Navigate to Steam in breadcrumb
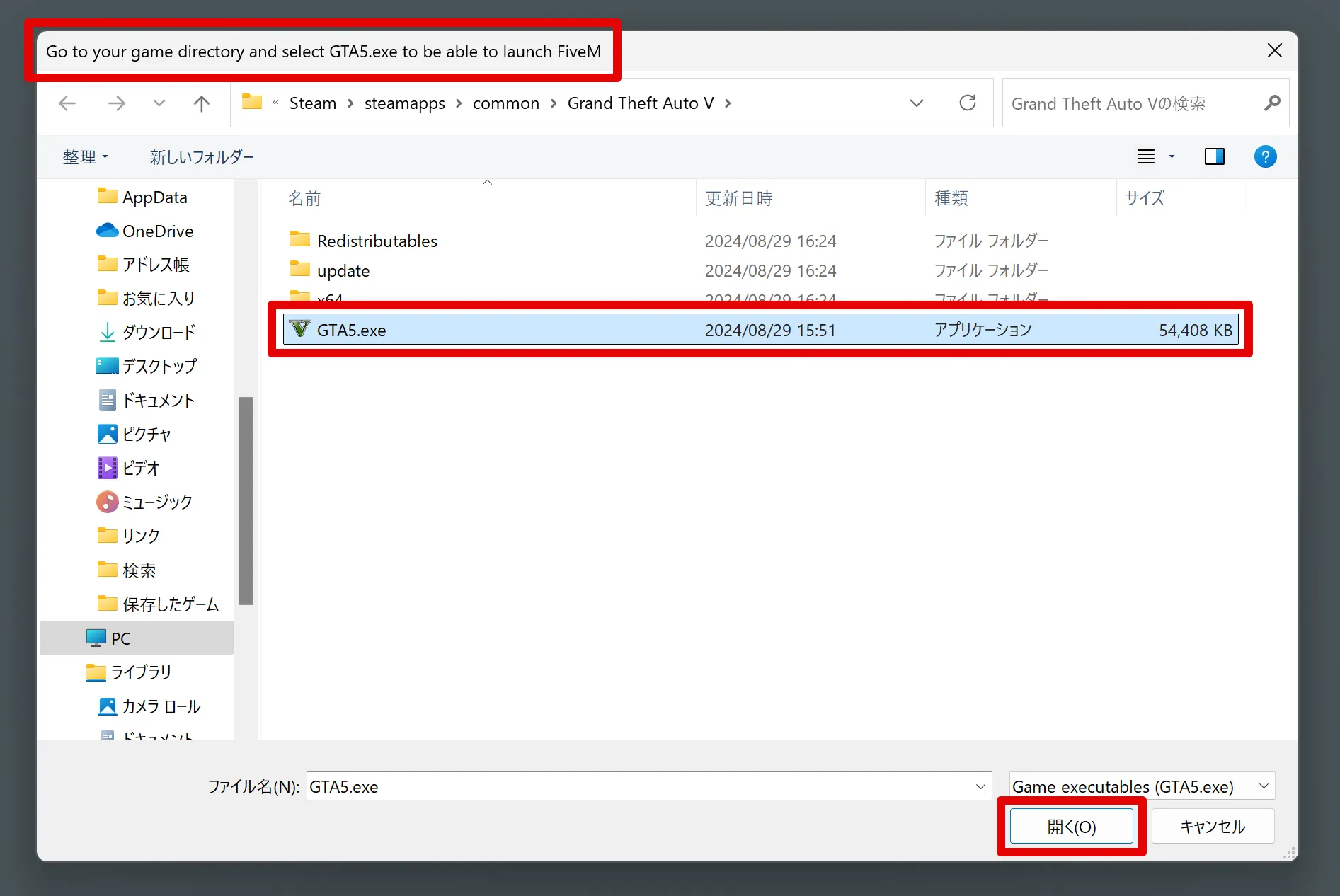The image size is (1340, 896). tap(313, 103)
